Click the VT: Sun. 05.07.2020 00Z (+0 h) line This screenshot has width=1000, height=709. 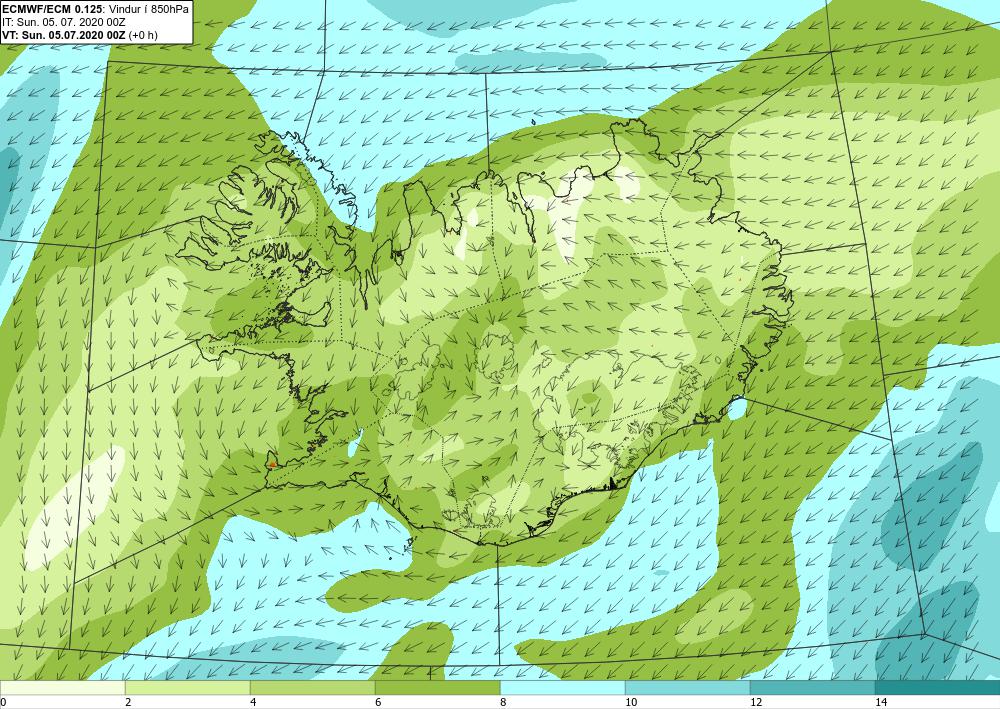point(80,34)
